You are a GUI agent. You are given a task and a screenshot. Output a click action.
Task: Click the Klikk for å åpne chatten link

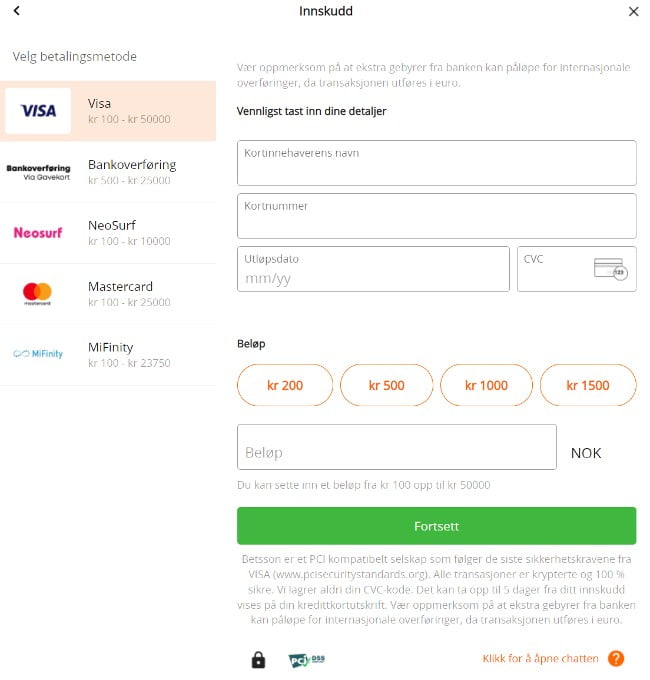540,659
